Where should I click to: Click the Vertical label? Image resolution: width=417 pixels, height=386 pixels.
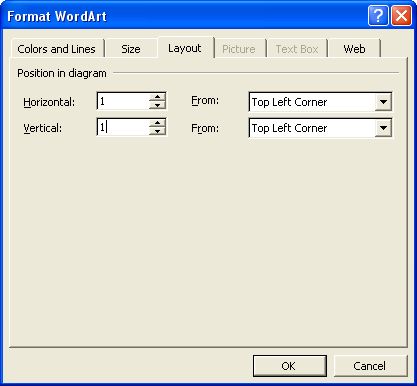pos(43,128)
